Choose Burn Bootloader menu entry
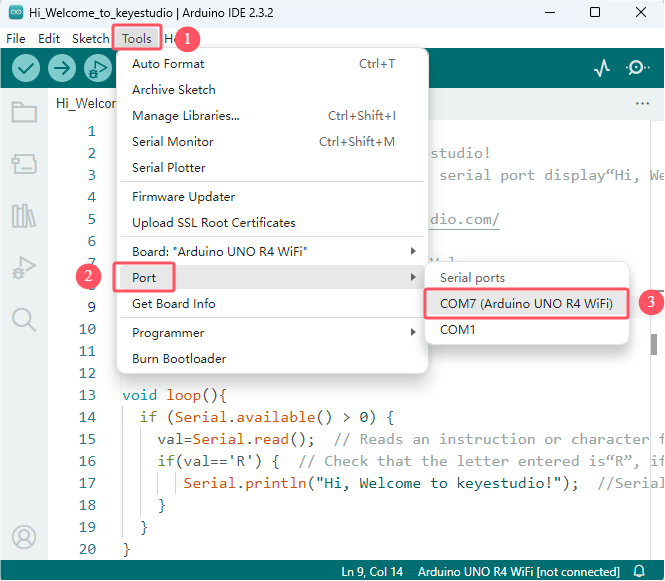The height and width of the screenshot is (581, 665). 272,359
